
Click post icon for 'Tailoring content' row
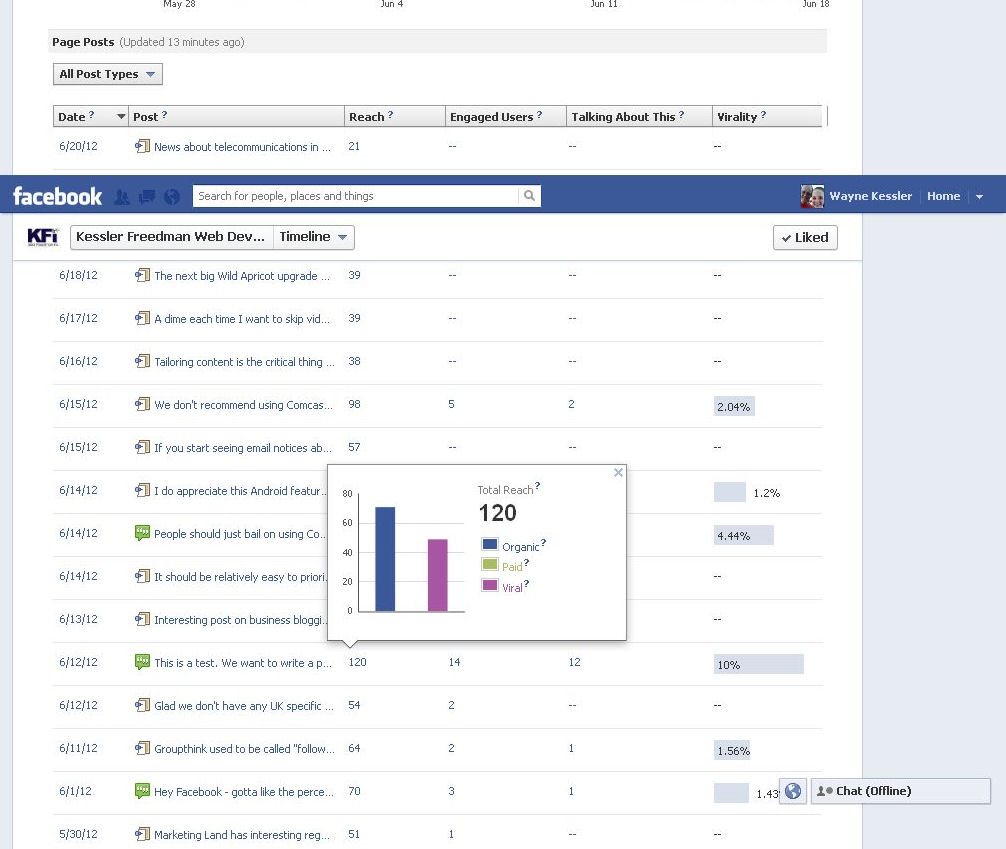142,361
